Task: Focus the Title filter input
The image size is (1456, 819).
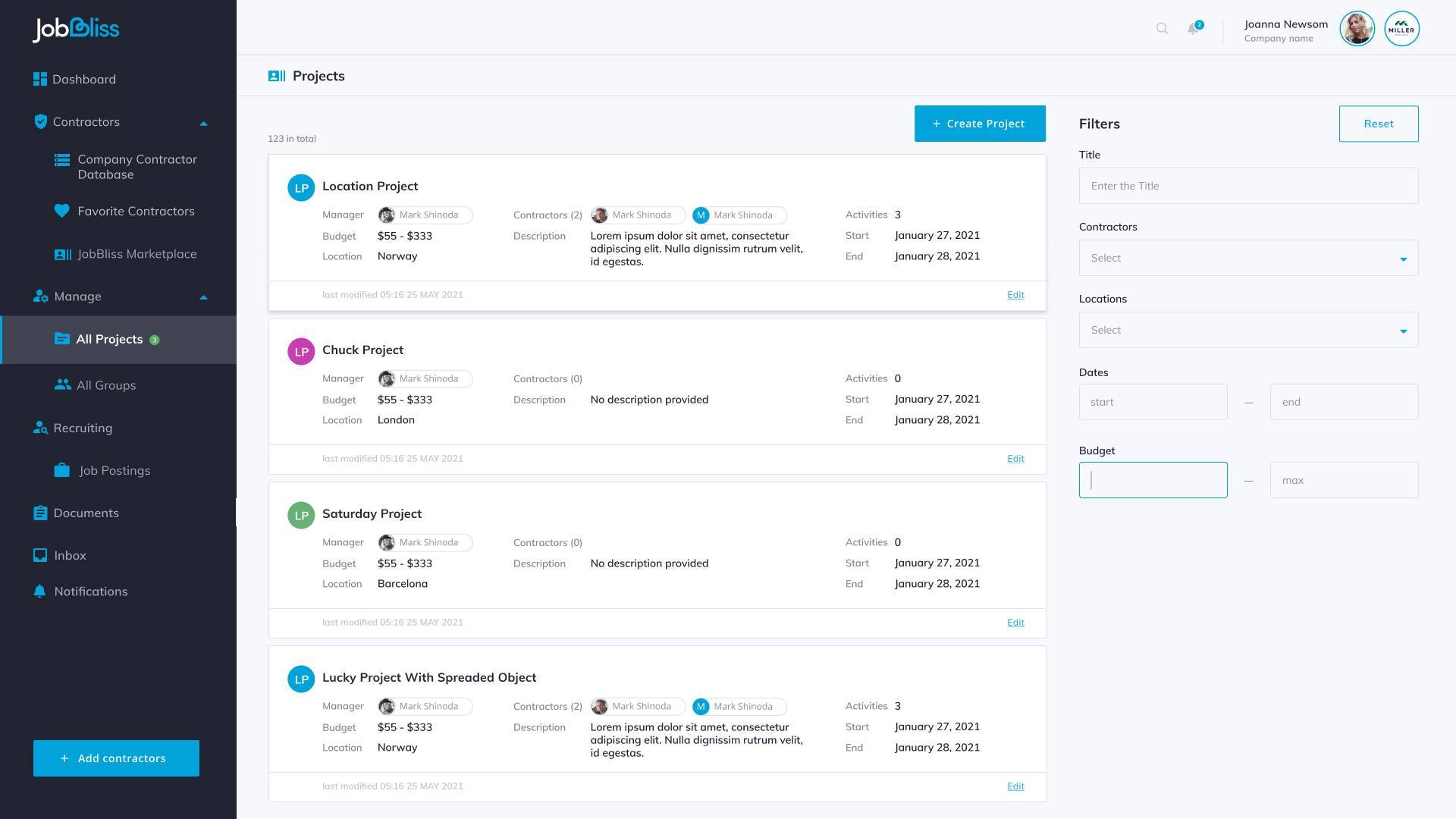Action: [1248, 186]
